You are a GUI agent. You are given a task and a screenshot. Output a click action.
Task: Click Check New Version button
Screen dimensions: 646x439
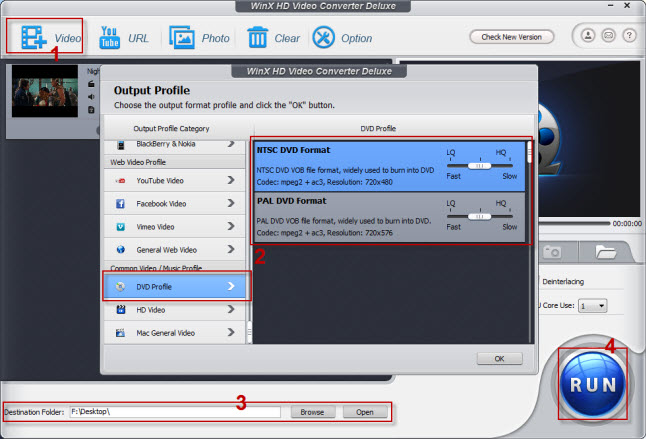coord(512,37)
